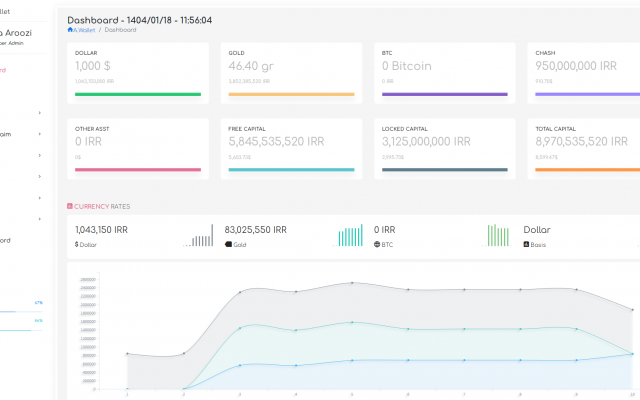This screenshot has width=640, height=400.
Task: Click the dollar sign icon under 1,043,150 IRR
Action: (x=77, y=244)
